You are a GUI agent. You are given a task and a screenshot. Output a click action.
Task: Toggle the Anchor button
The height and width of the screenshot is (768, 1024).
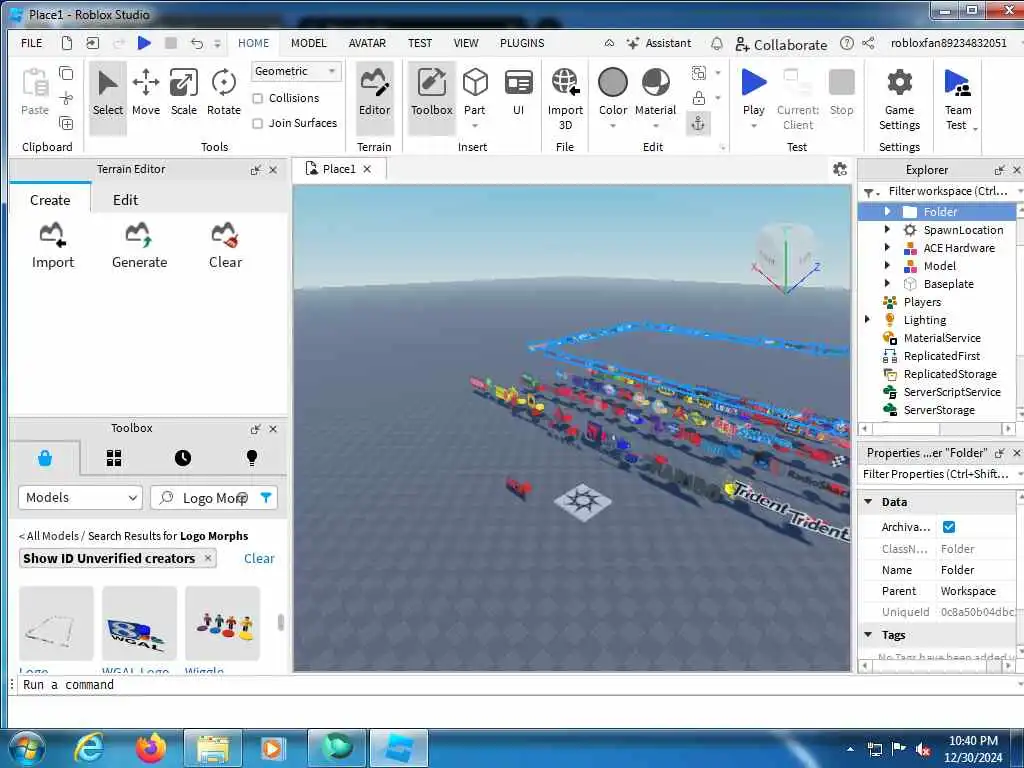pyautogui.click(x=698, y=123)
